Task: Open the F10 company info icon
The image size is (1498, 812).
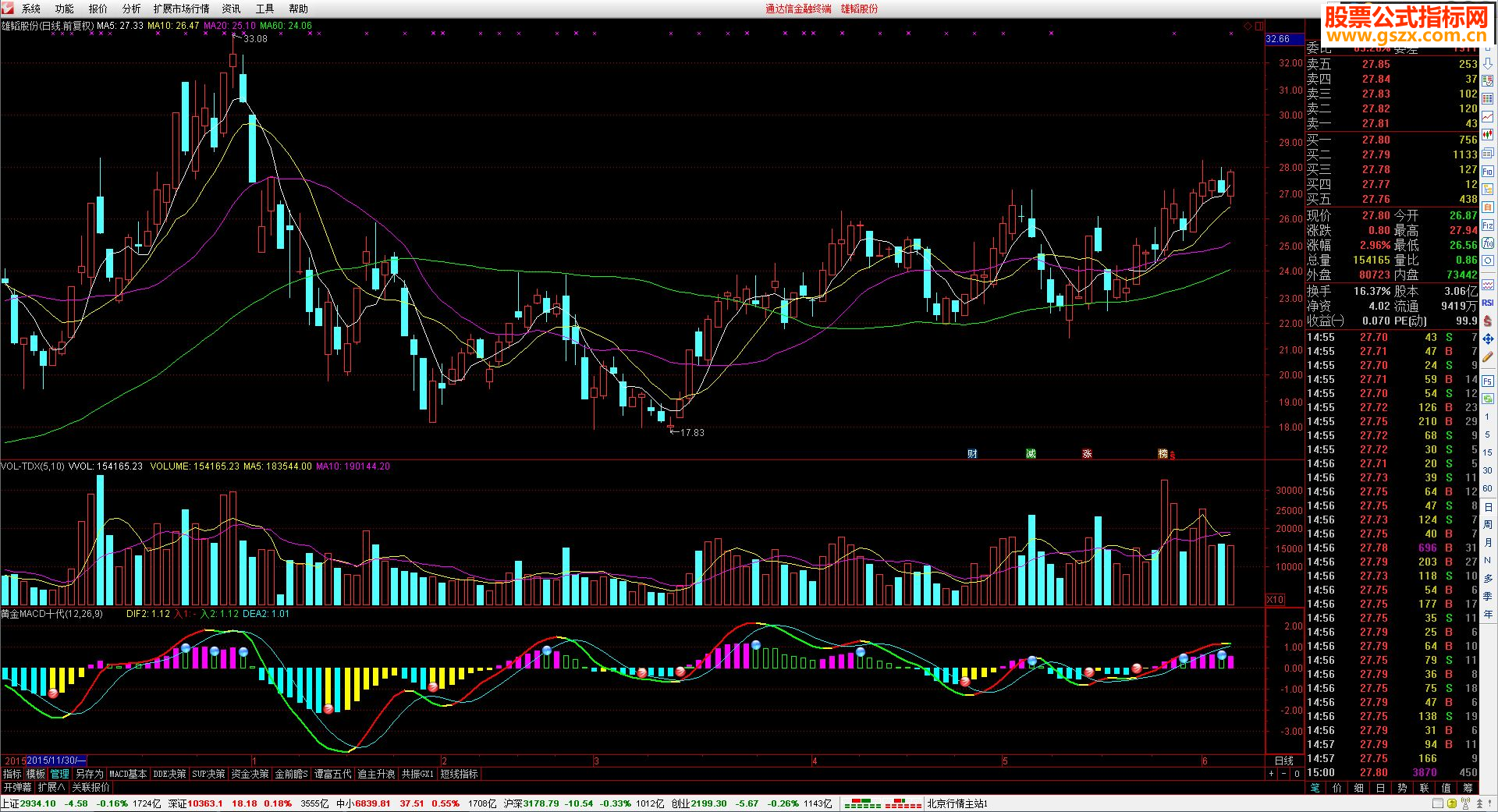Action: pos(1488,171)
